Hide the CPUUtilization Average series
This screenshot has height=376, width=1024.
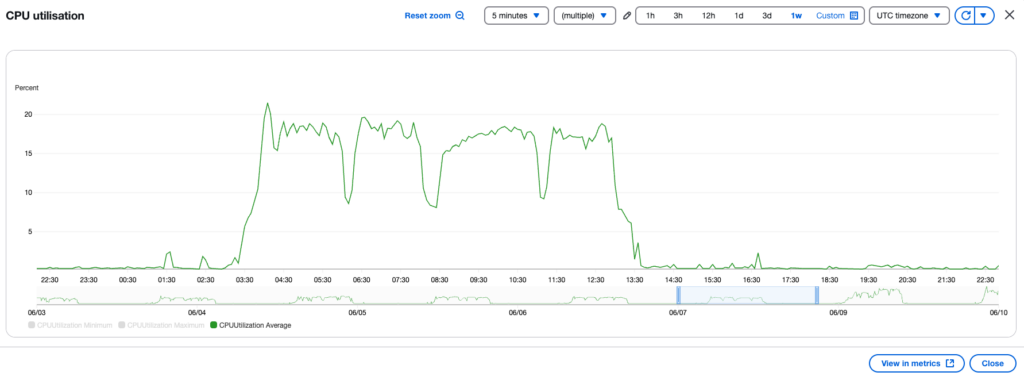(x=251, y=325)
